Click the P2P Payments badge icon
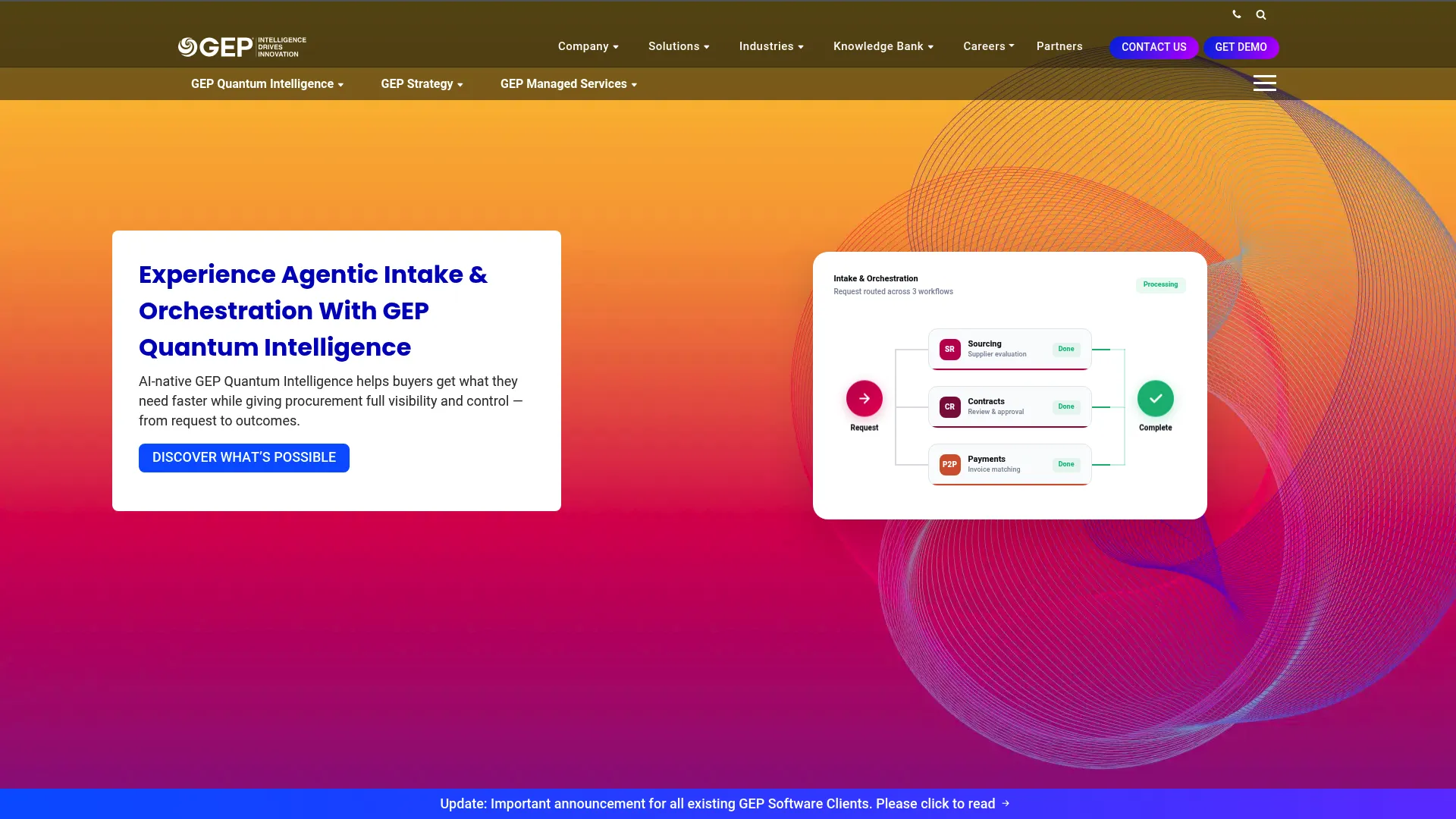1456x819 pixels. click(949, 465)
